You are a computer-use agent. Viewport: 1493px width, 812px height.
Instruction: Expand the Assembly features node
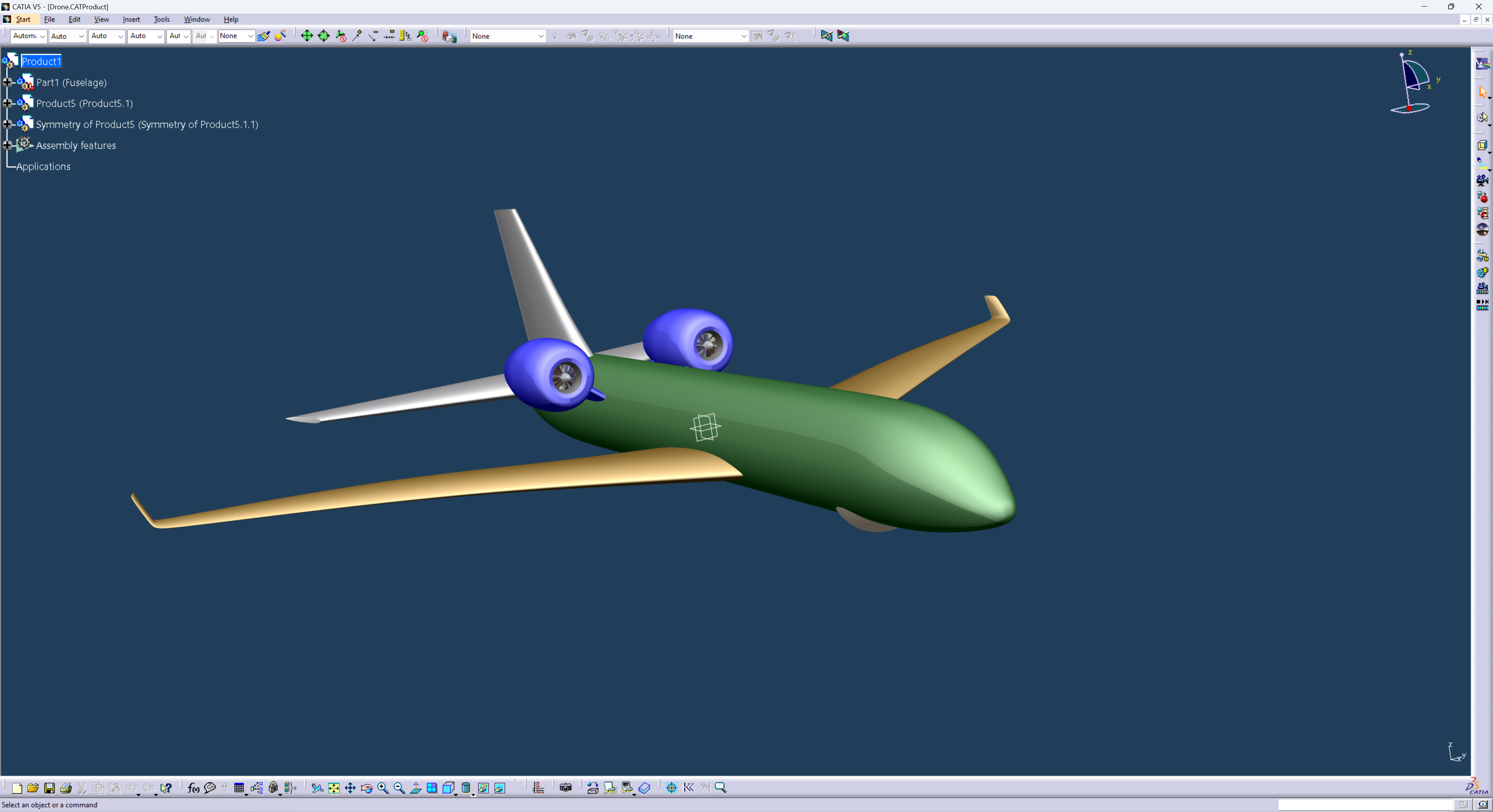[7, 145]
